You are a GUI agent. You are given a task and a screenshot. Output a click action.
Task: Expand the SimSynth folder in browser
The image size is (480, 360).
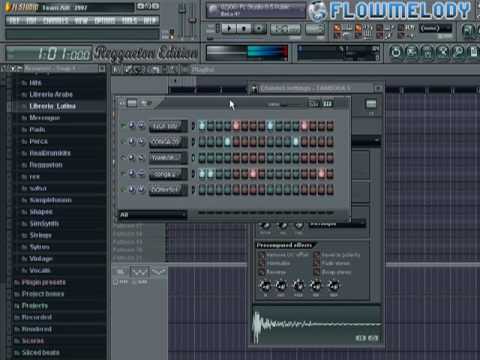[x=44, y=223]
